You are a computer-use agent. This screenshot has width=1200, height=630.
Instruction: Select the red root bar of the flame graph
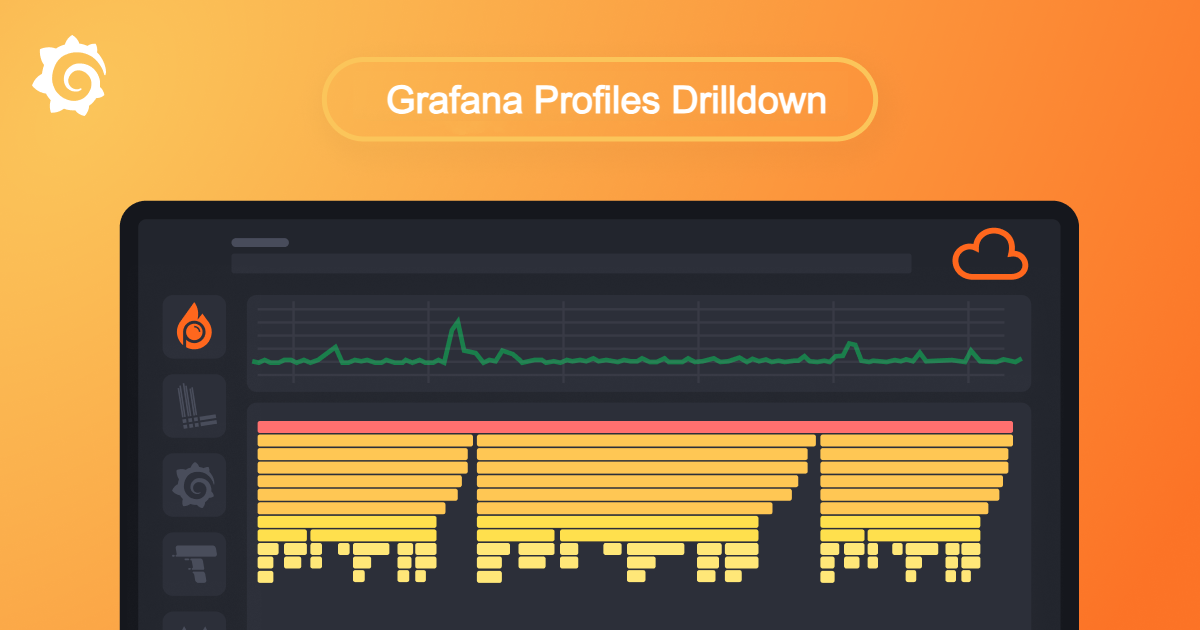click(x=635, y=427)
